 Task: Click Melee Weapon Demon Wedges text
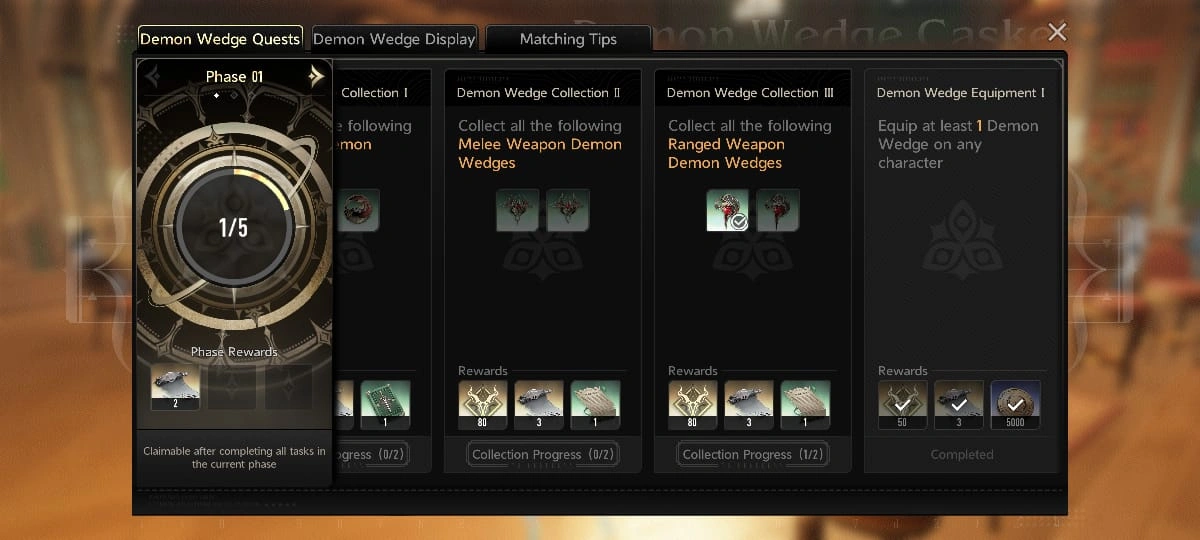tap(540, 154)
